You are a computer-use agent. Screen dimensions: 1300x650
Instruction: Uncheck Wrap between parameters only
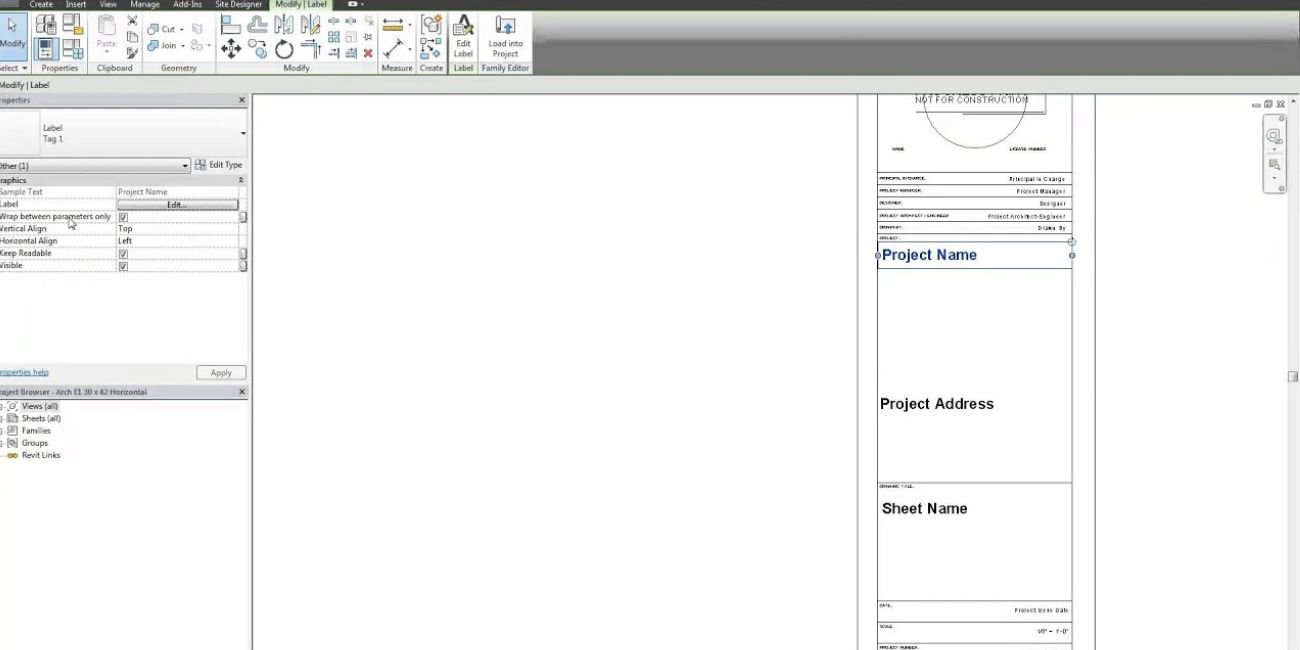pos(122,216)
